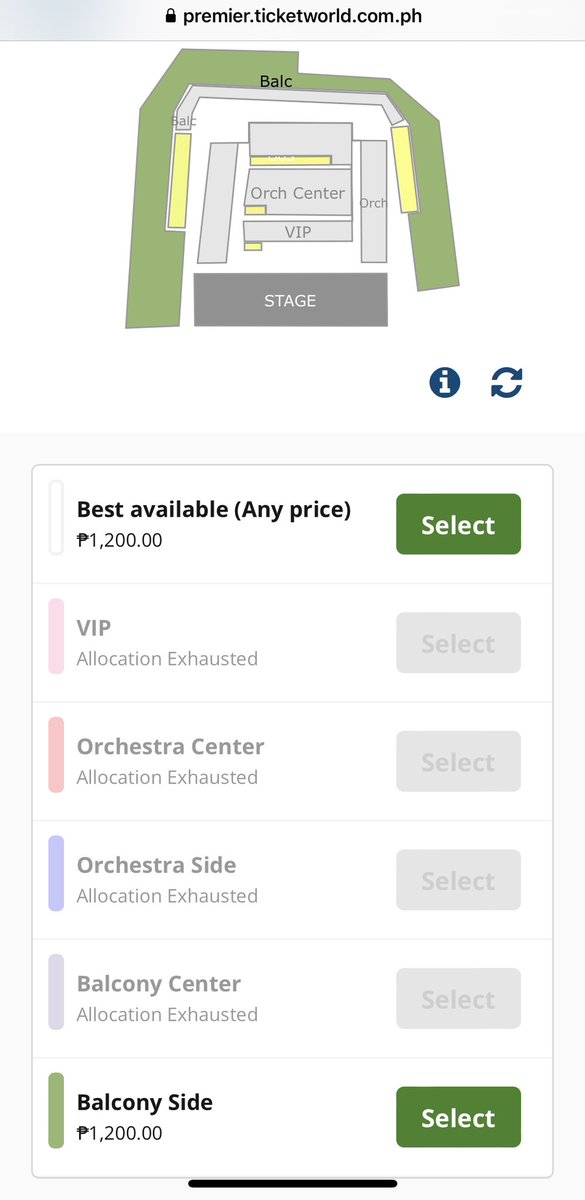Click the disabled Balcony Center Select button
This screenshot has height=1200, width=585.
[x=458, y=998]
